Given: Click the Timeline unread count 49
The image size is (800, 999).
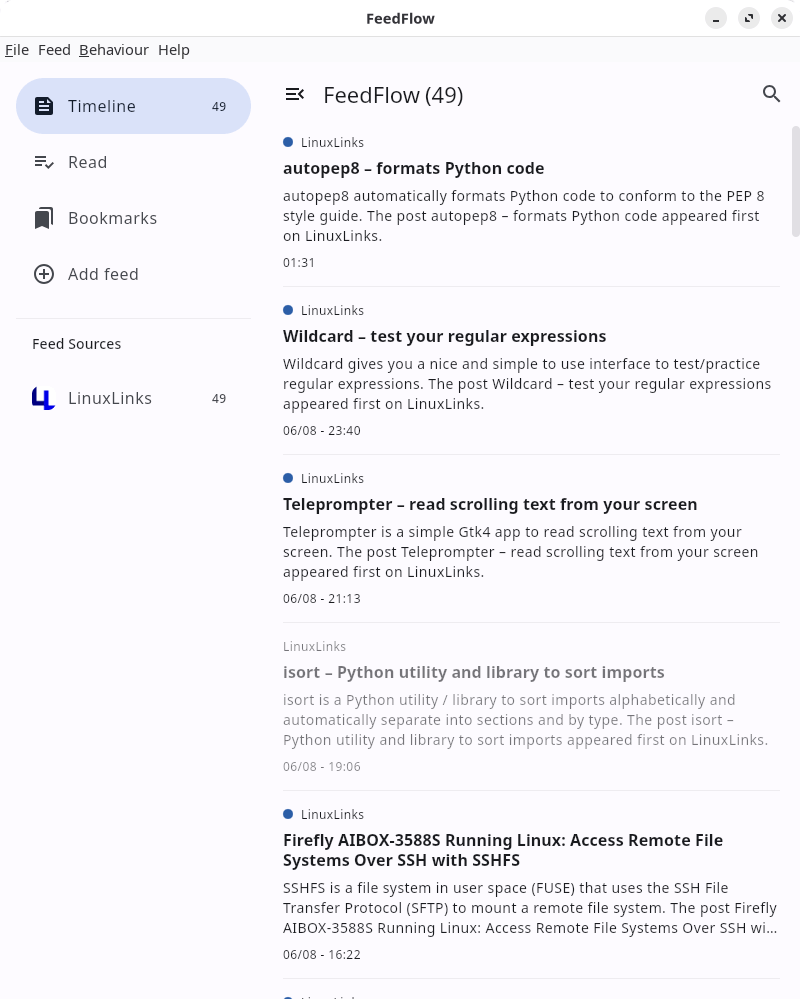Looking at the screenshot, I should pyautogui.click(x=218, y=106).
